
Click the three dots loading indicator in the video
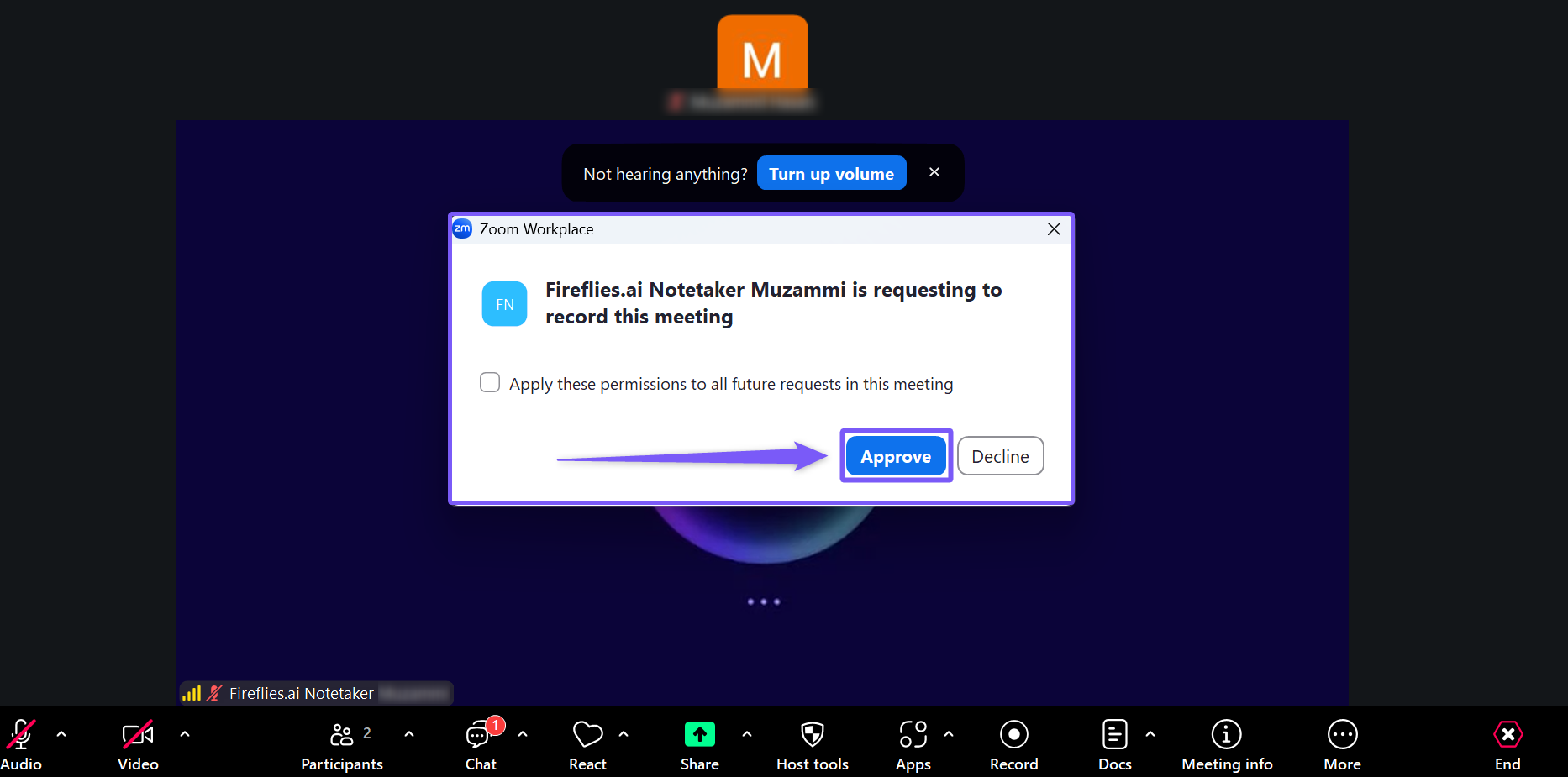tap(764, 601)
